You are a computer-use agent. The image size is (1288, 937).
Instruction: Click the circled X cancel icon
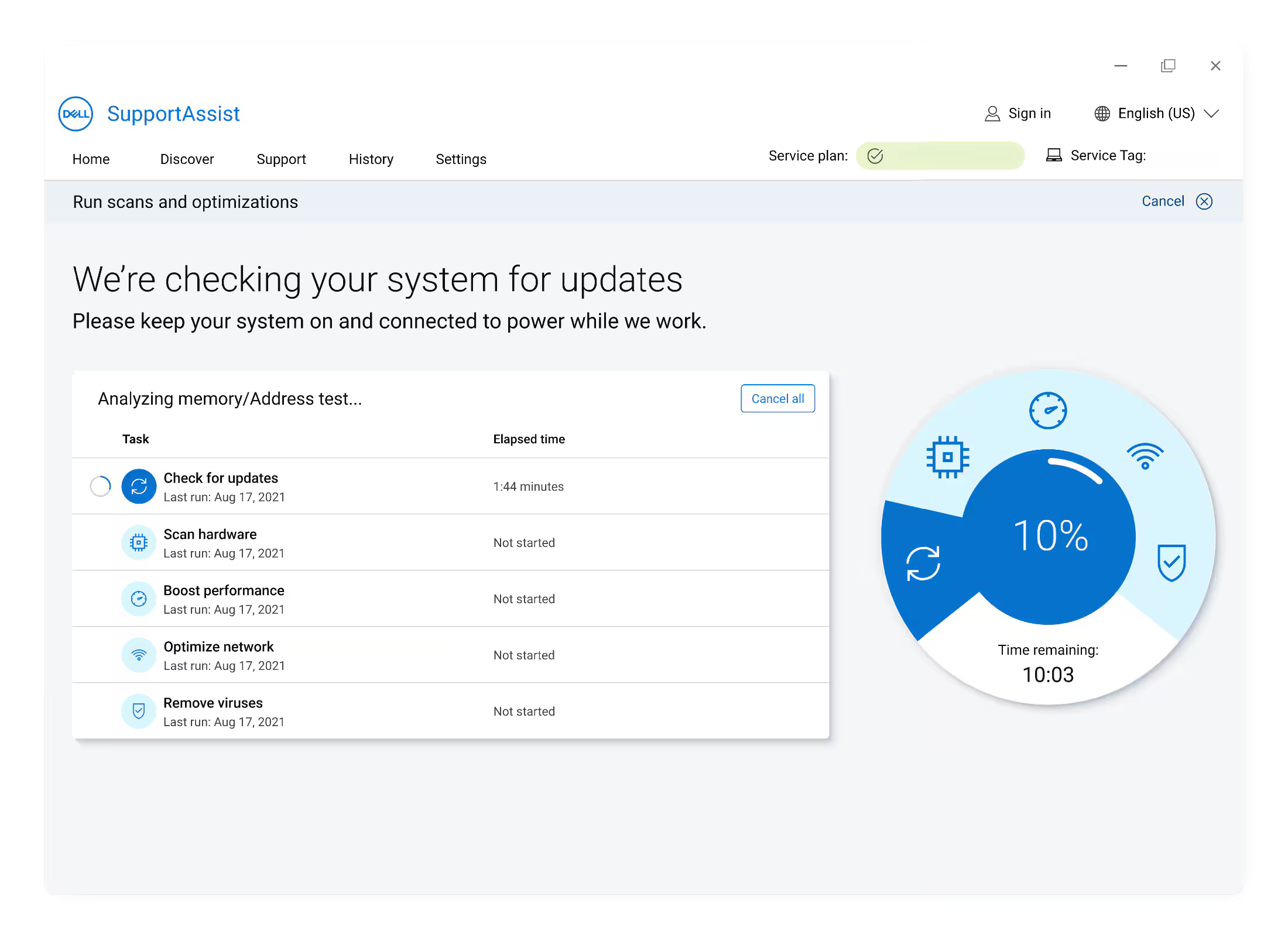coord(1204,201)
